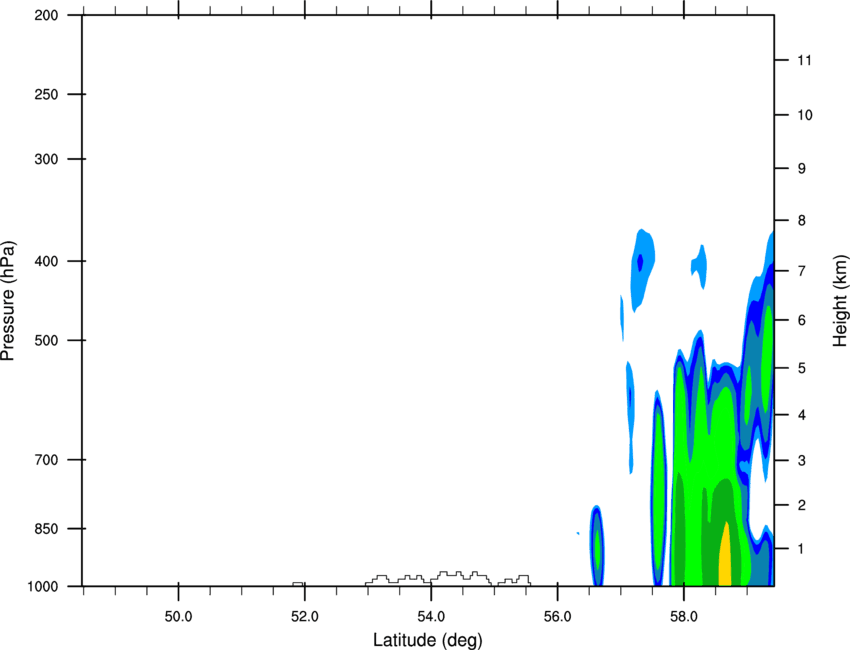Click the 5 km height label

coord(802,368)
